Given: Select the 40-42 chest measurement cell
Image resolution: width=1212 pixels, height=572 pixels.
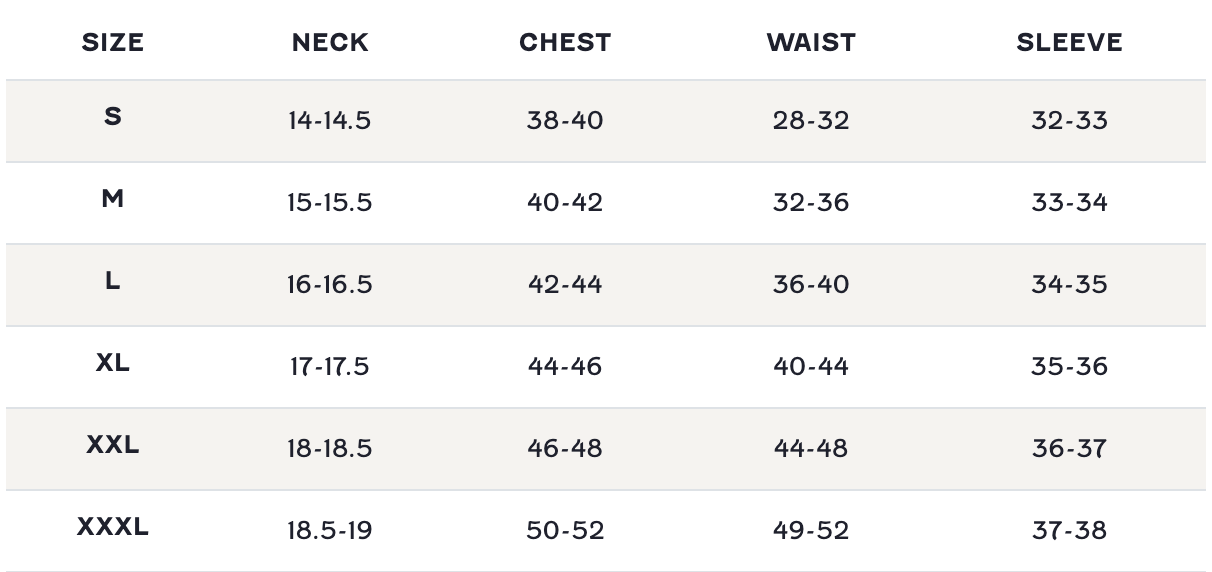Looking at the screenshot, I should click(565, 202).
